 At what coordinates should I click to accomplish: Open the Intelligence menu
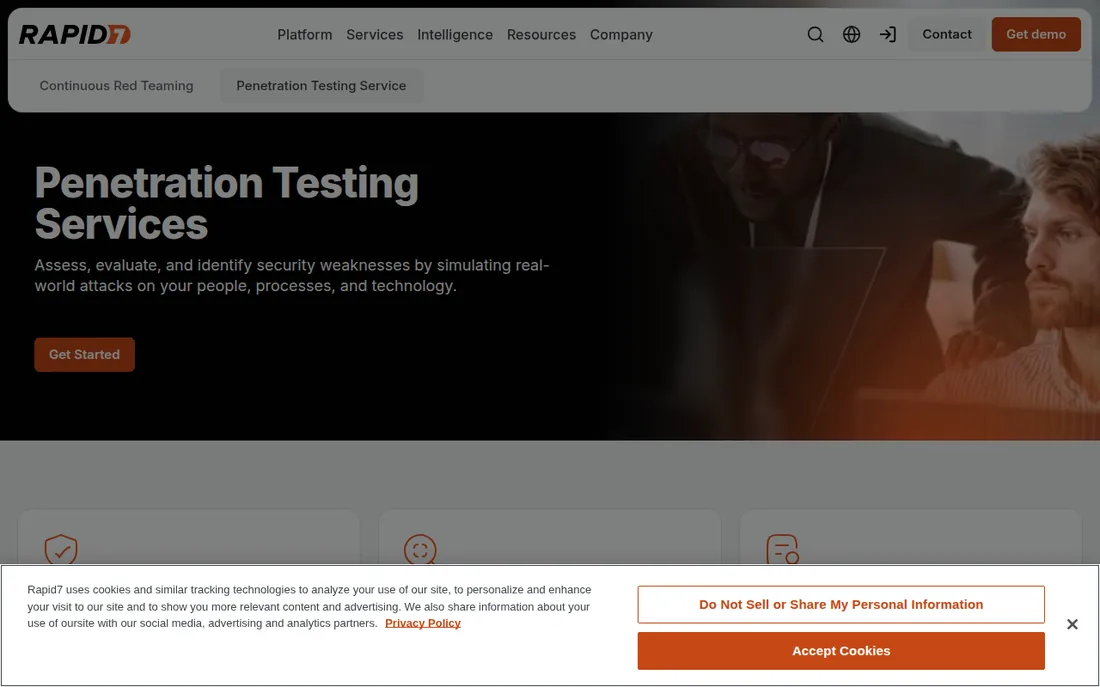coord(455,34)
